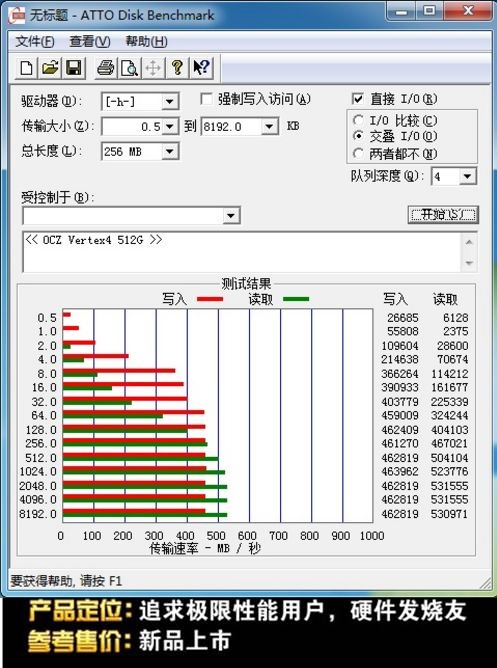Screen dimensions: 497x668
Task: Expand the 队列深度 queue depth dropdown
Action: 468,176
